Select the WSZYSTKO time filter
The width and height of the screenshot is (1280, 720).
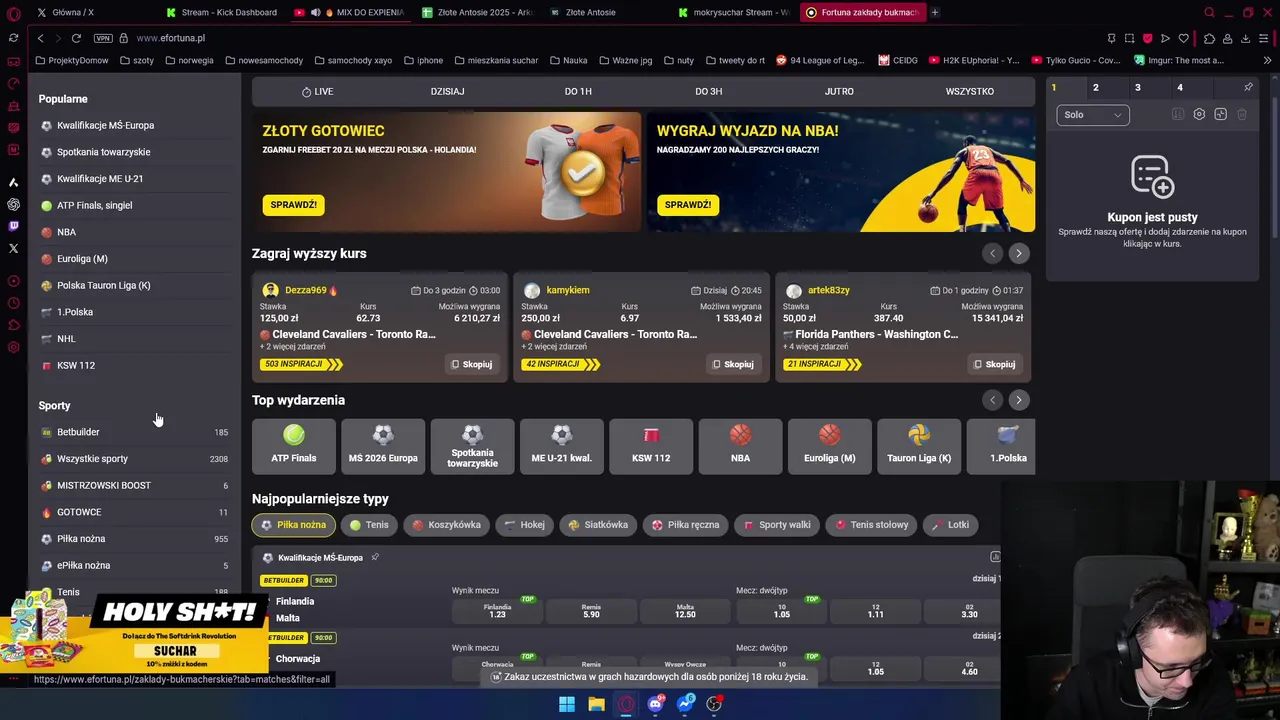pyautogui.click(x=969, y=91)
